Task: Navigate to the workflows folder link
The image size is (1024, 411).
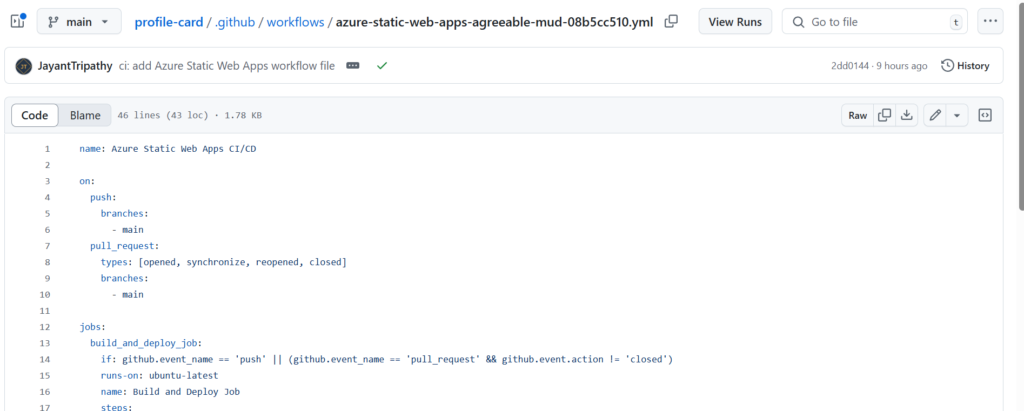Action: (x=296, y=22)
